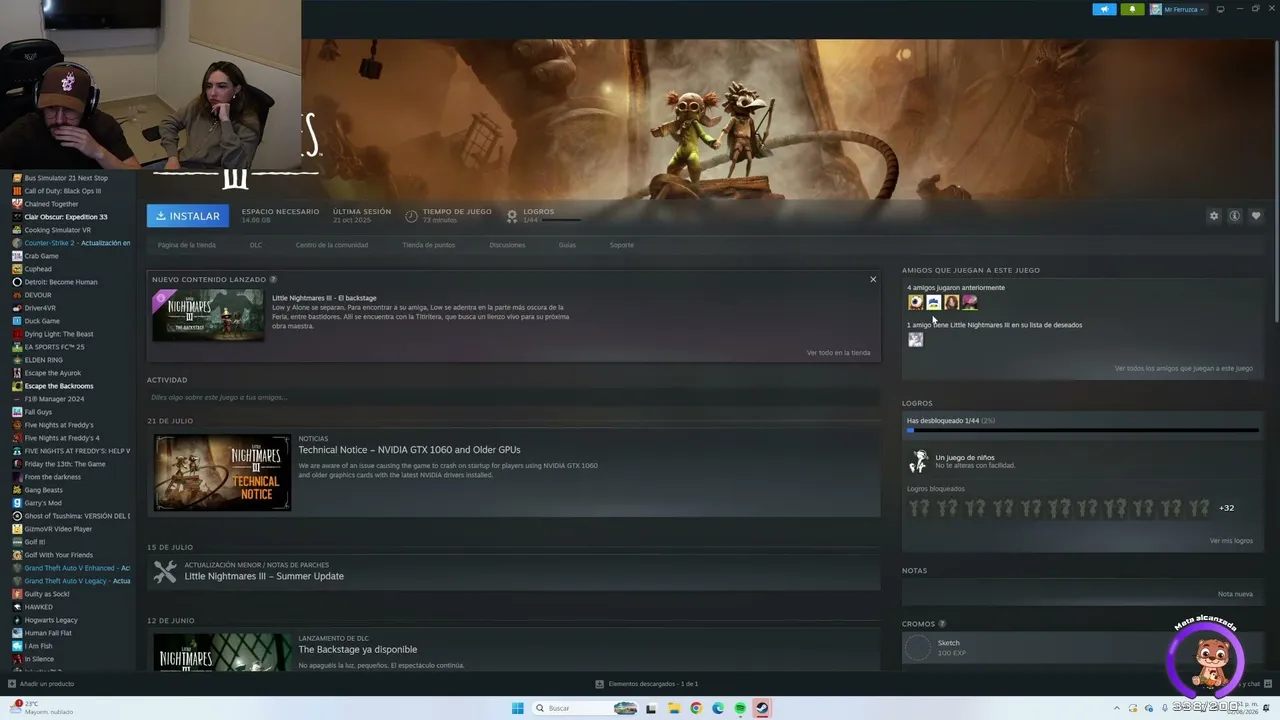Select Clair Obscur: Expedition 33 in library
This screenshot has height=720, width=1280.
66,217
